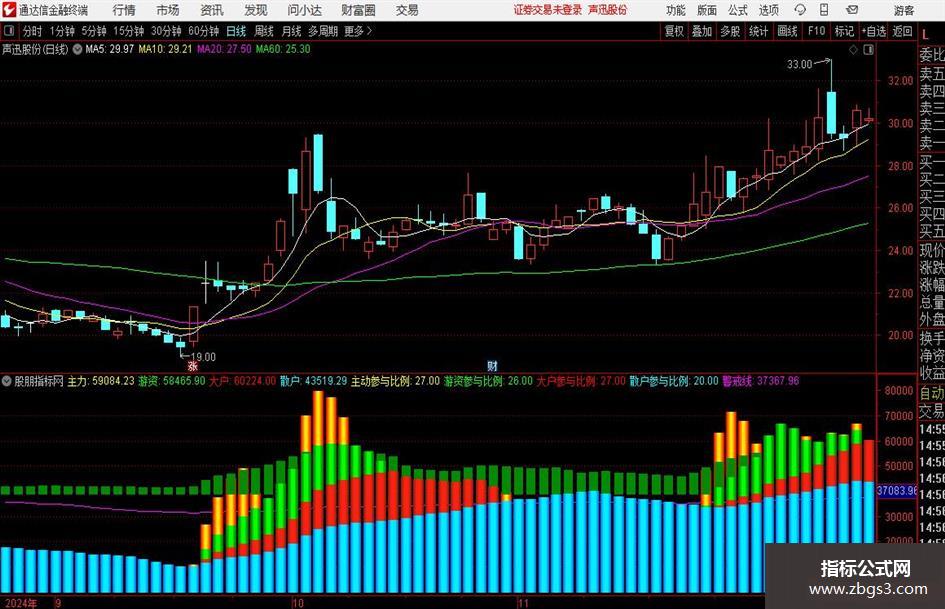945x609 pixels.
Task: Open the 版面 menu
Action: pyautogui.click(x=706, y=10)
